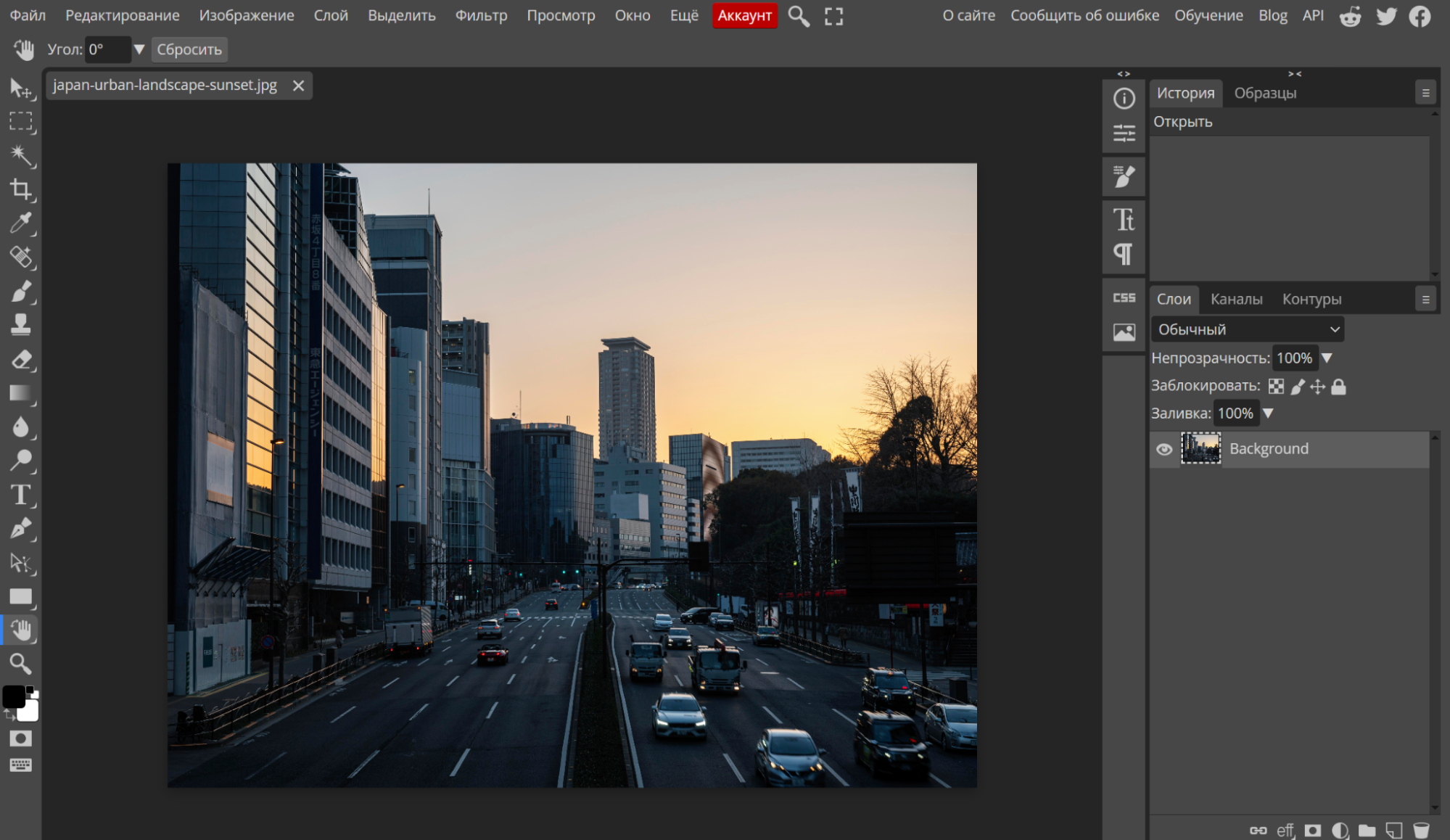
Task: Open the Фильтр menu
Action: click(x=481, y=15)
